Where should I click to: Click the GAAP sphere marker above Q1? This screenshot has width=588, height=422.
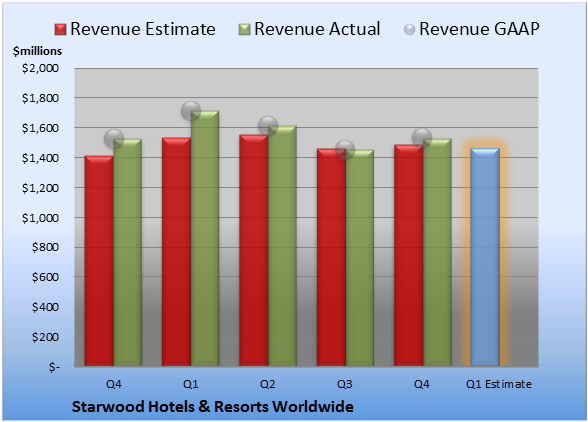[x=191, y=111]
